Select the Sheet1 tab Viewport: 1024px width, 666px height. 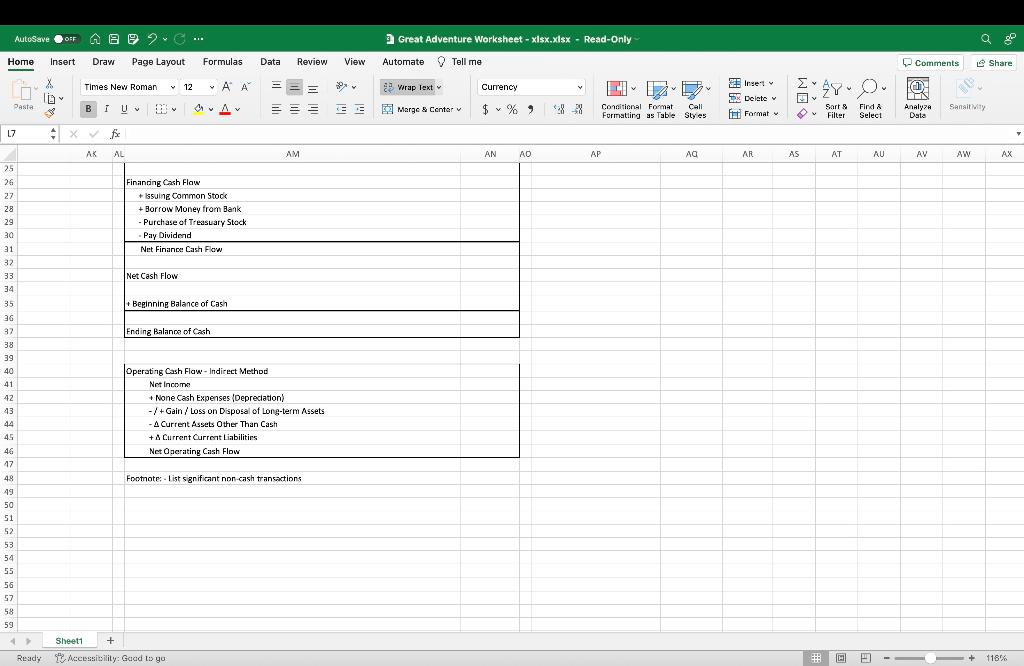pos(69,641)
